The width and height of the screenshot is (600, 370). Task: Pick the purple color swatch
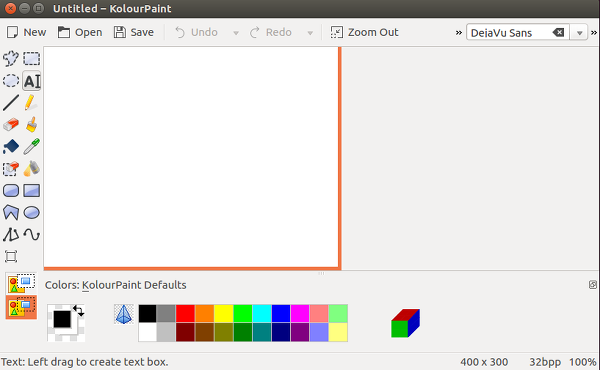tap(300, 332)
